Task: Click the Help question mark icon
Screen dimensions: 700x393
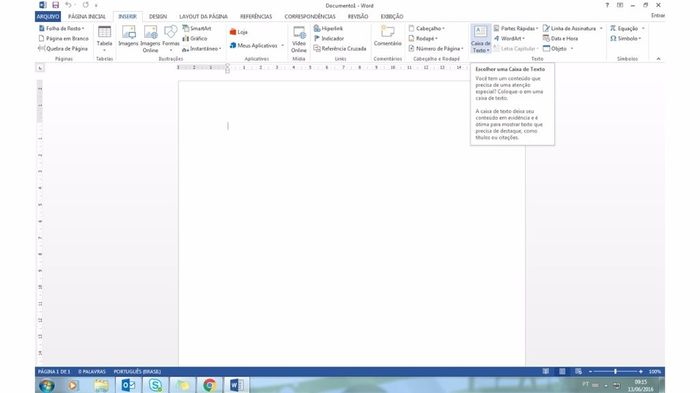Action: 607,5
